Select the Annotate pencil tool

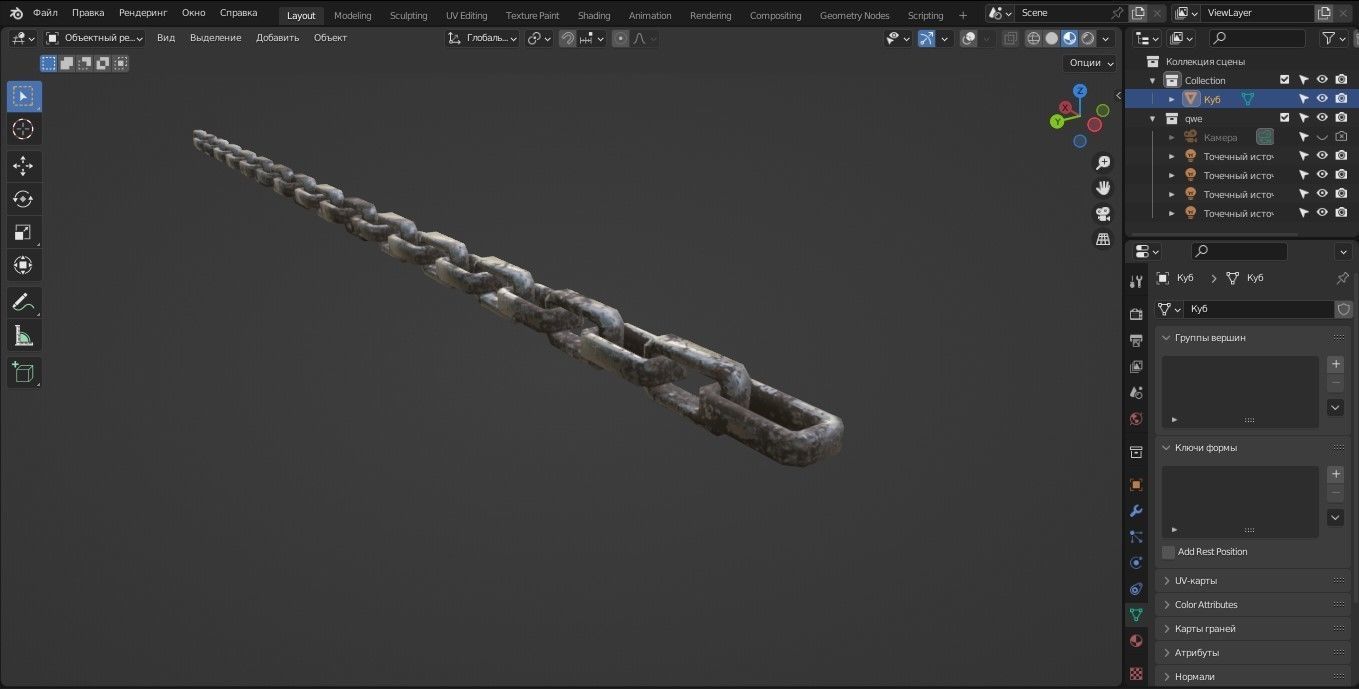[x=23, y=302]
